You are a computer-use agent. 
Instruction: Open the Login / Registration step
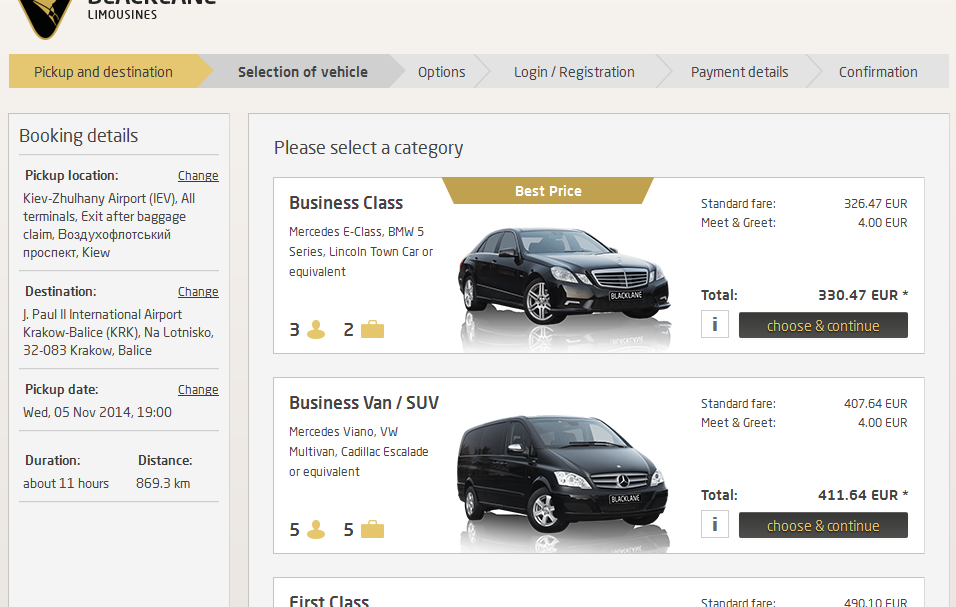pyautogui.click(x=574, y=71)
